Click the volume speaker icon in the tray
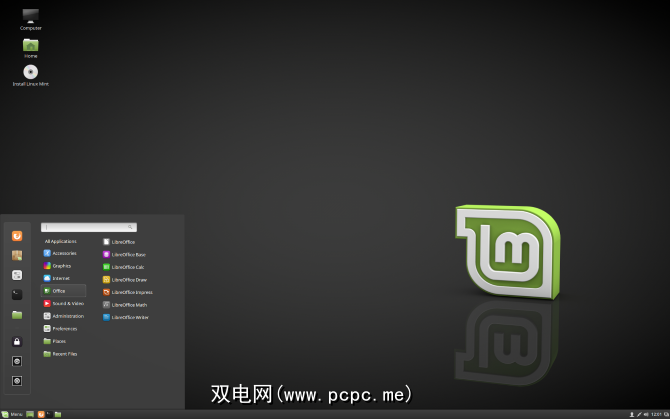The height and width of the screenshot is (419, 670). tap(646, 415)
